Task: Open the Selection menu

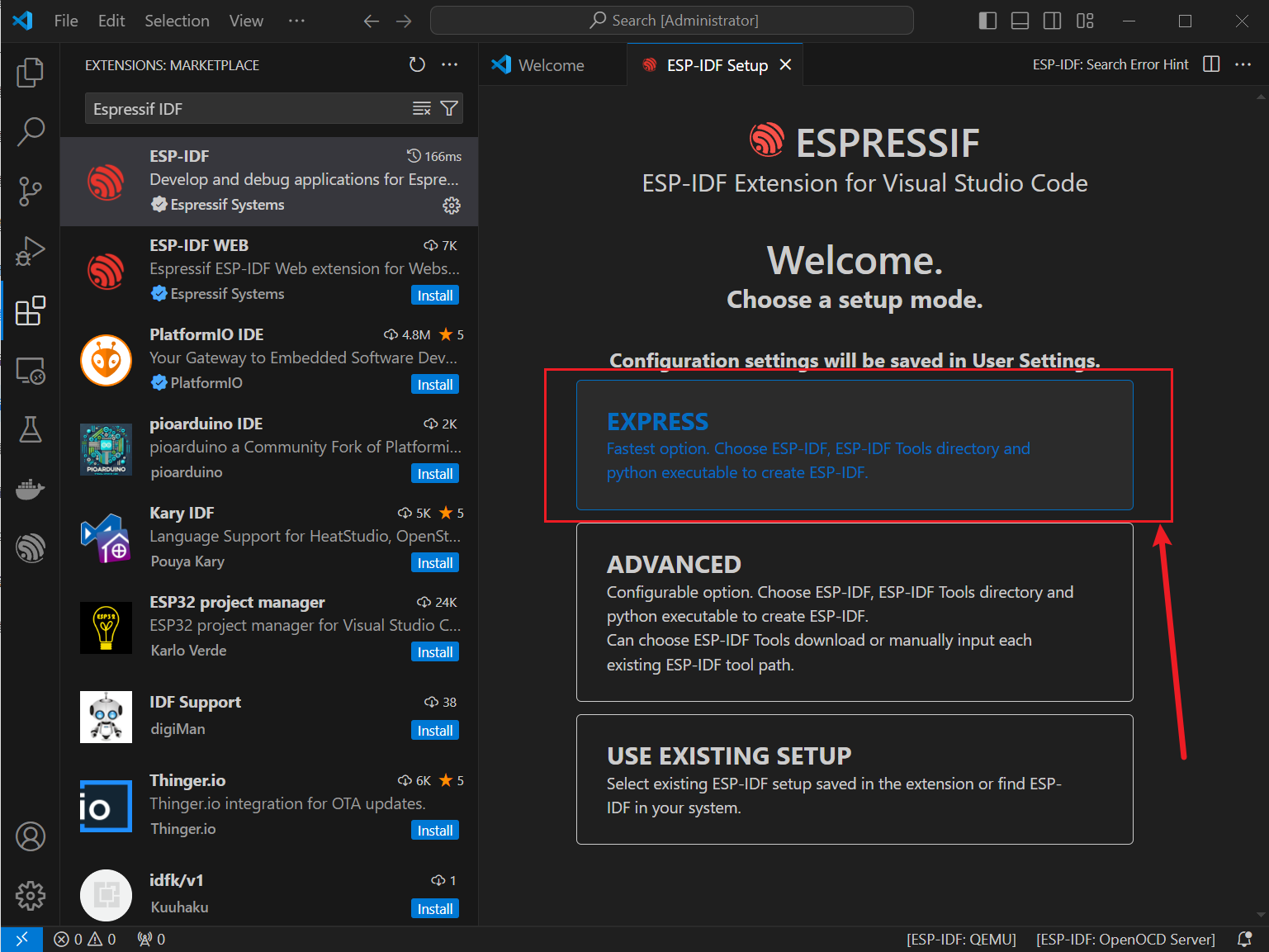Action: tap(177, 21)
